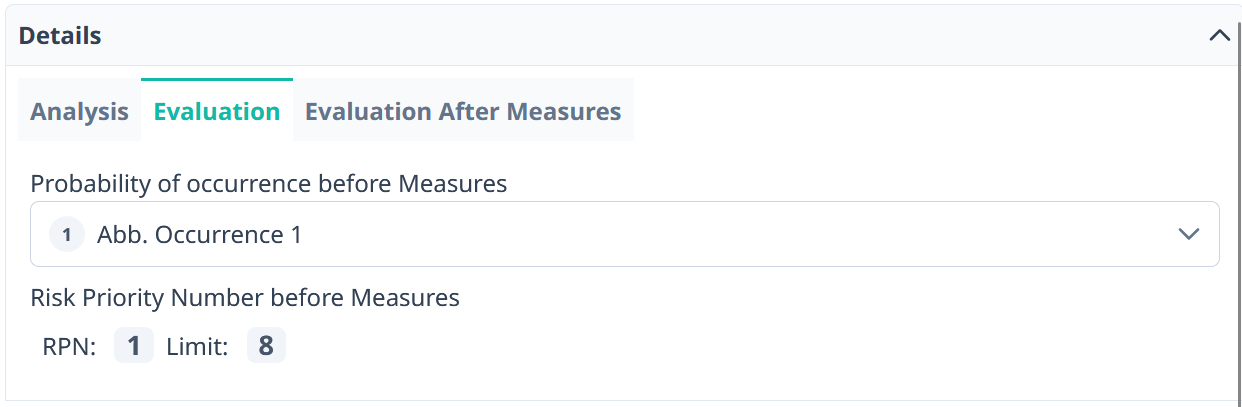Image resolution: width=1242 pixels, height=407 pixels.
Task: Click the Limit: label text
Action: pos(197,347)
